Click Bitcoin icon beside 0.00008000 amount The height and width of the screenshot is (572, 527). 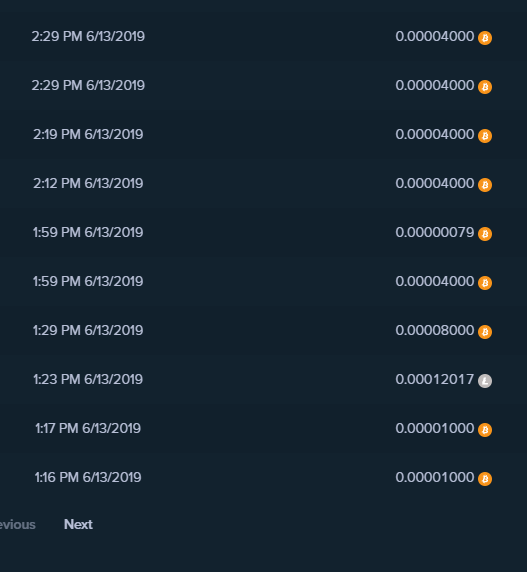pyautogui.click(x=485, y=332)
